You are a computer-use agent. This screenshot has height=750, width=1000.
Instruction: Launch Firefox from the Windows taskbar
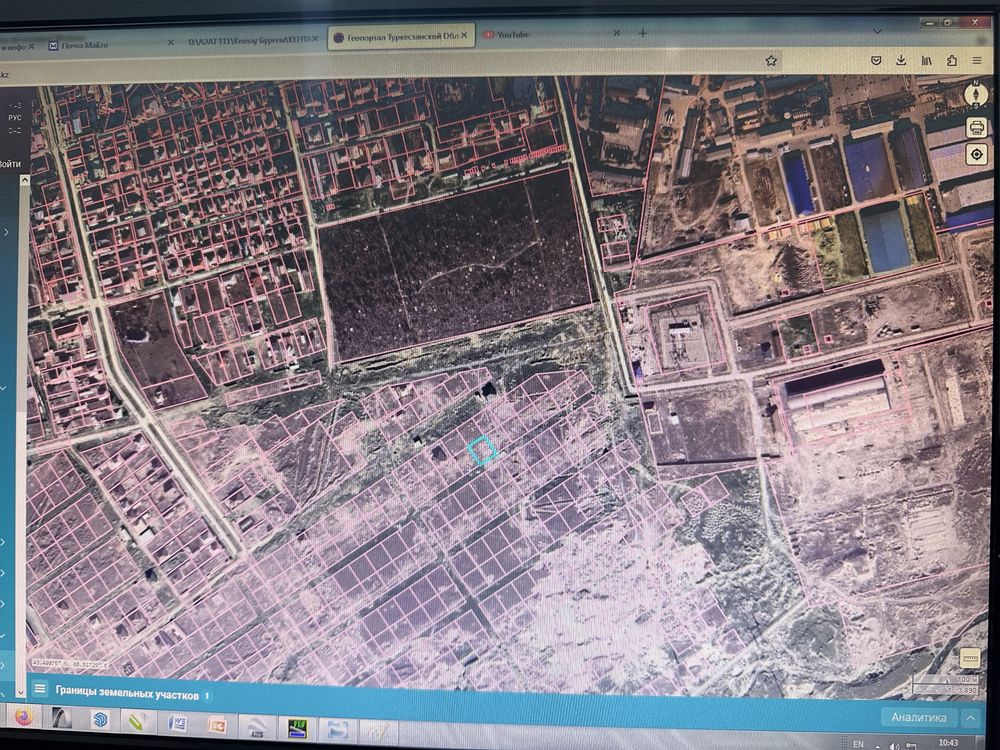point(24,718)
